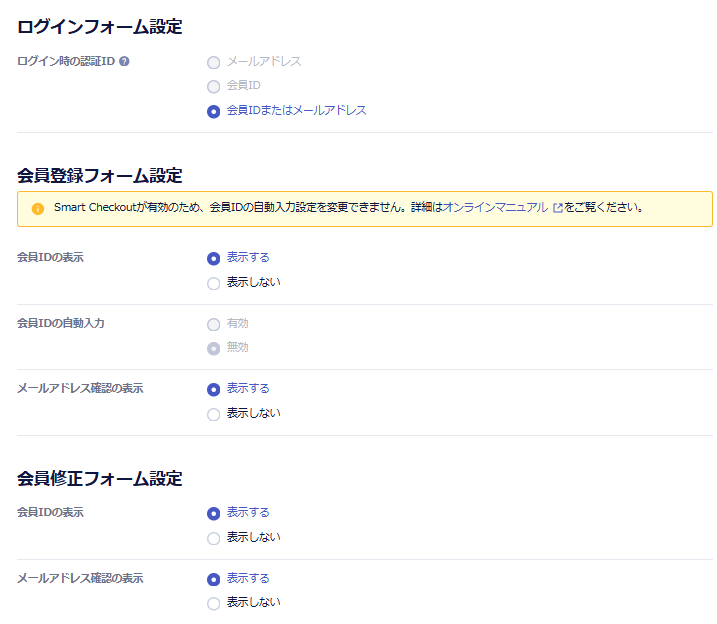717x624 pixels.
Task: Click the orange info icon in the Smart Checkout notice
Action: click(37, 209)
